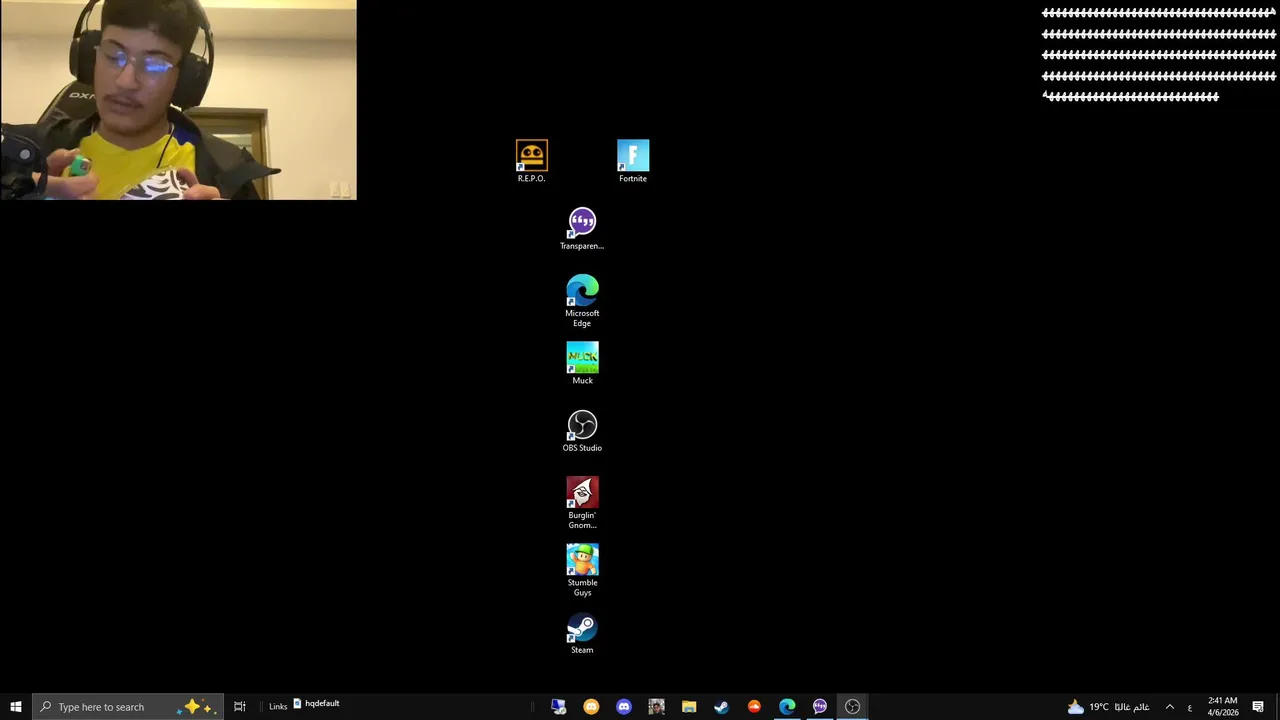Viewport: 1280px width, 720px height.
Task: Click the Type here to search box
Action: click(x=127, y=707)
